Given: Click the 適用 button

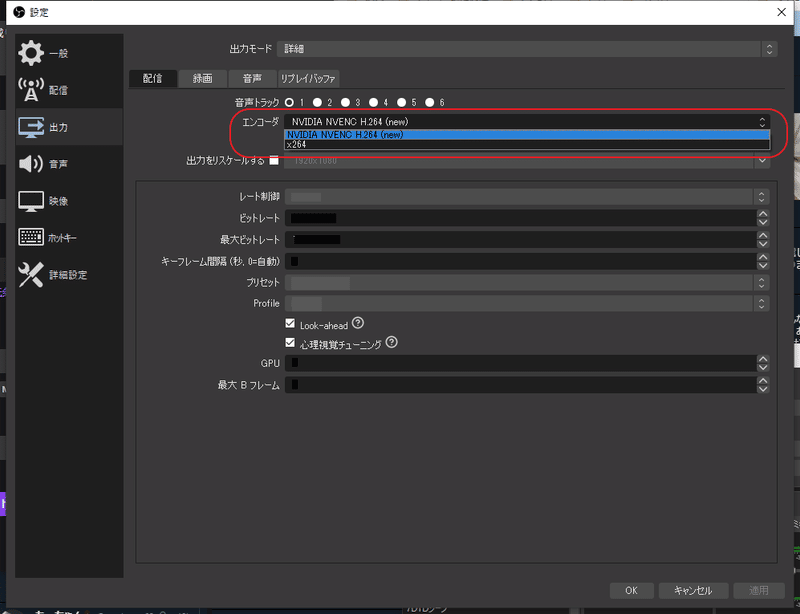Looking at the screenshot, I should point(759,591).
